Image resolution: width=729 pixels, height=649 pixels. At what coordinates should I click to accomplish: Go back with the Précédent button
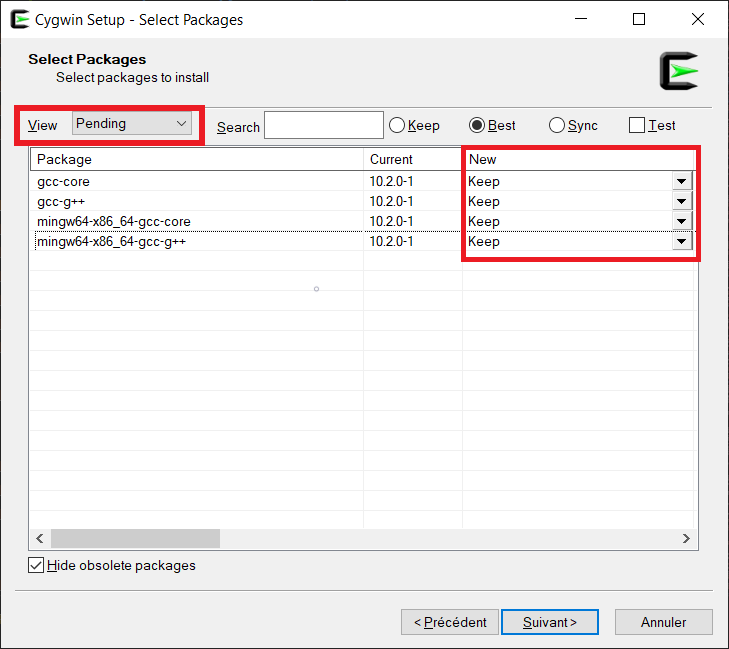pyautogui.click(x=450, y=622)
